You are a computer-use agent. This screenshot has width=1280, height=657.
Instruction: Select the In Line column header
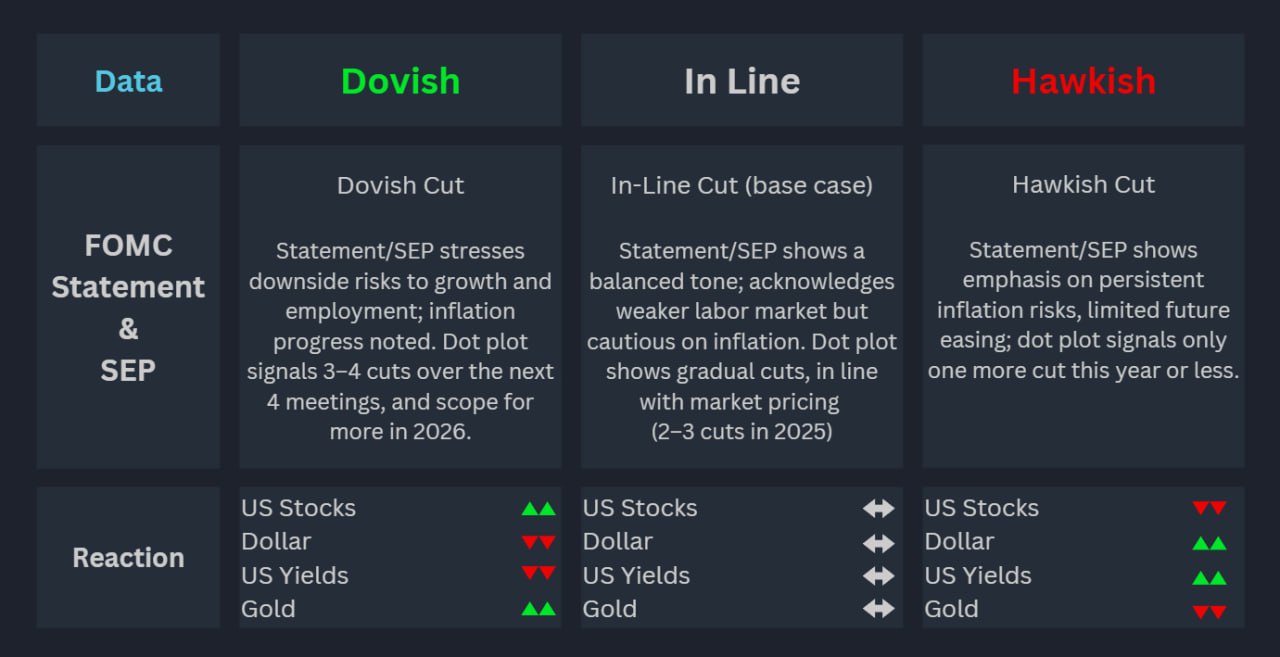[x=742, y=81]
